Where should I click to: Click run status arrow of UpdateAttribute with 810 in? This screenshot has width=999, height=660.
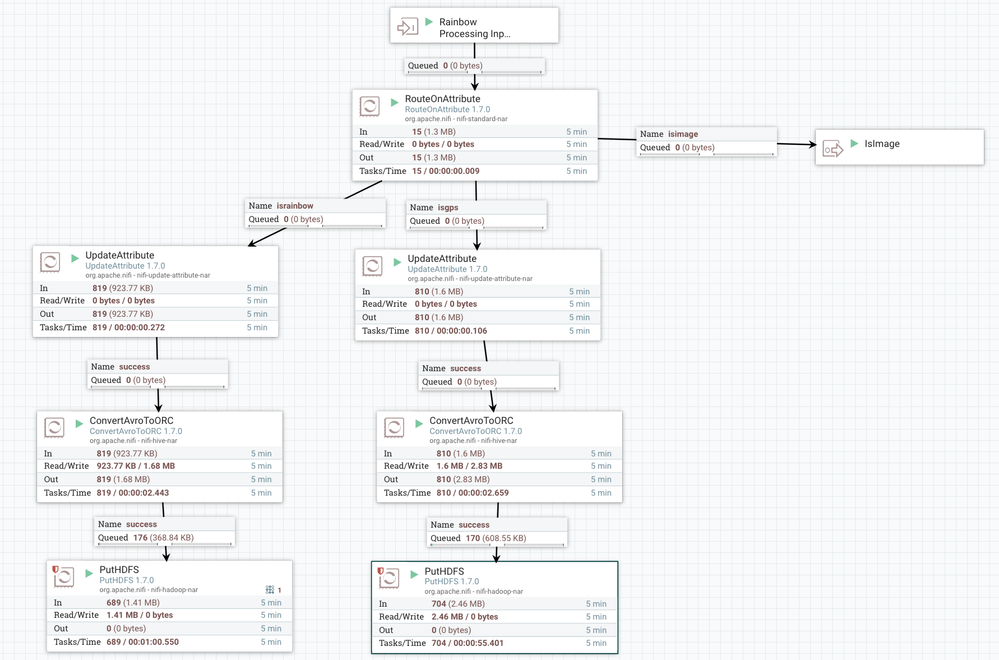(397, 262)
